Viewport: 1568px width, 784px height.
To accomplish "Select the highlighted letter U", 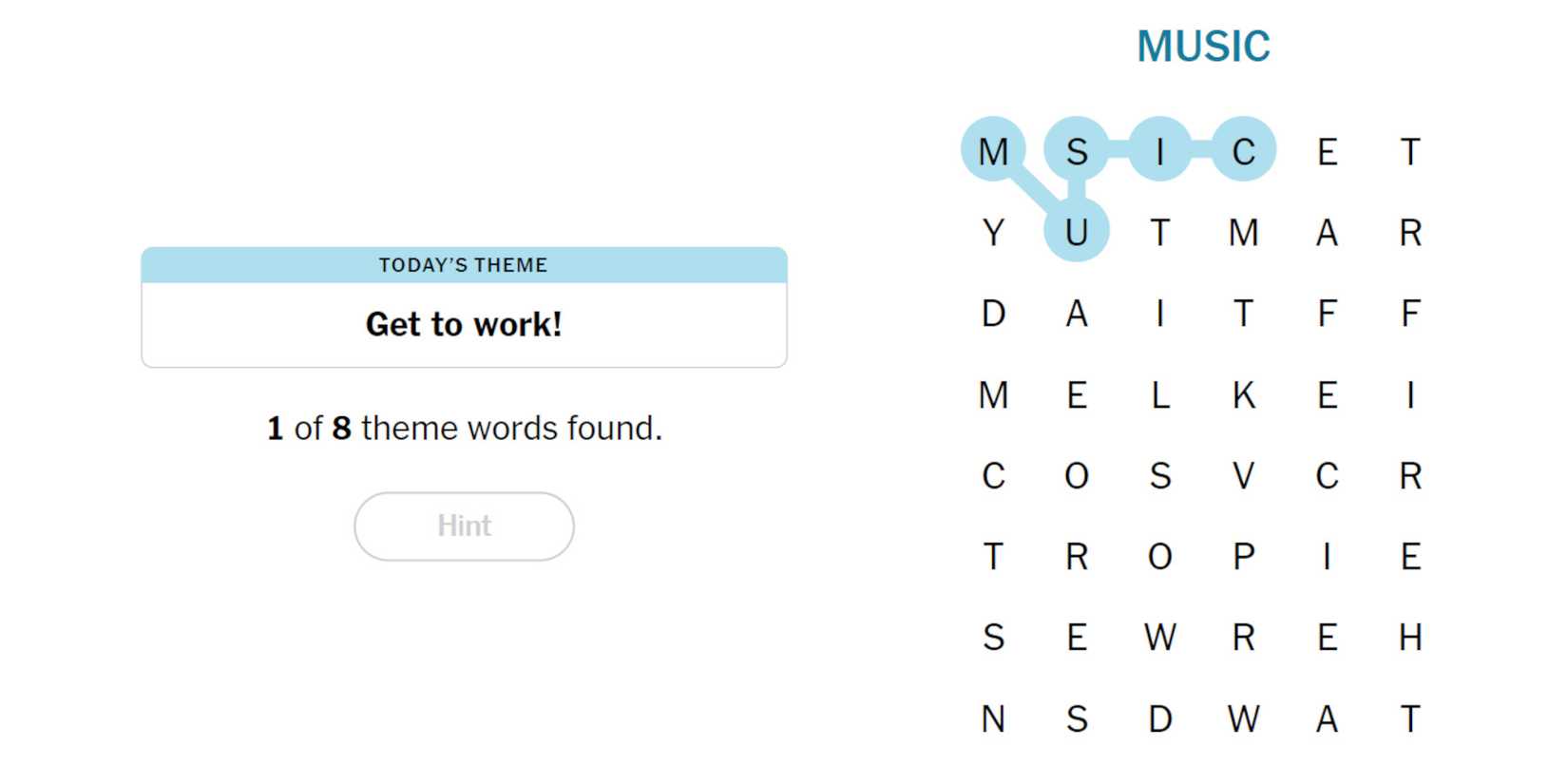I will coord(1076,231).
